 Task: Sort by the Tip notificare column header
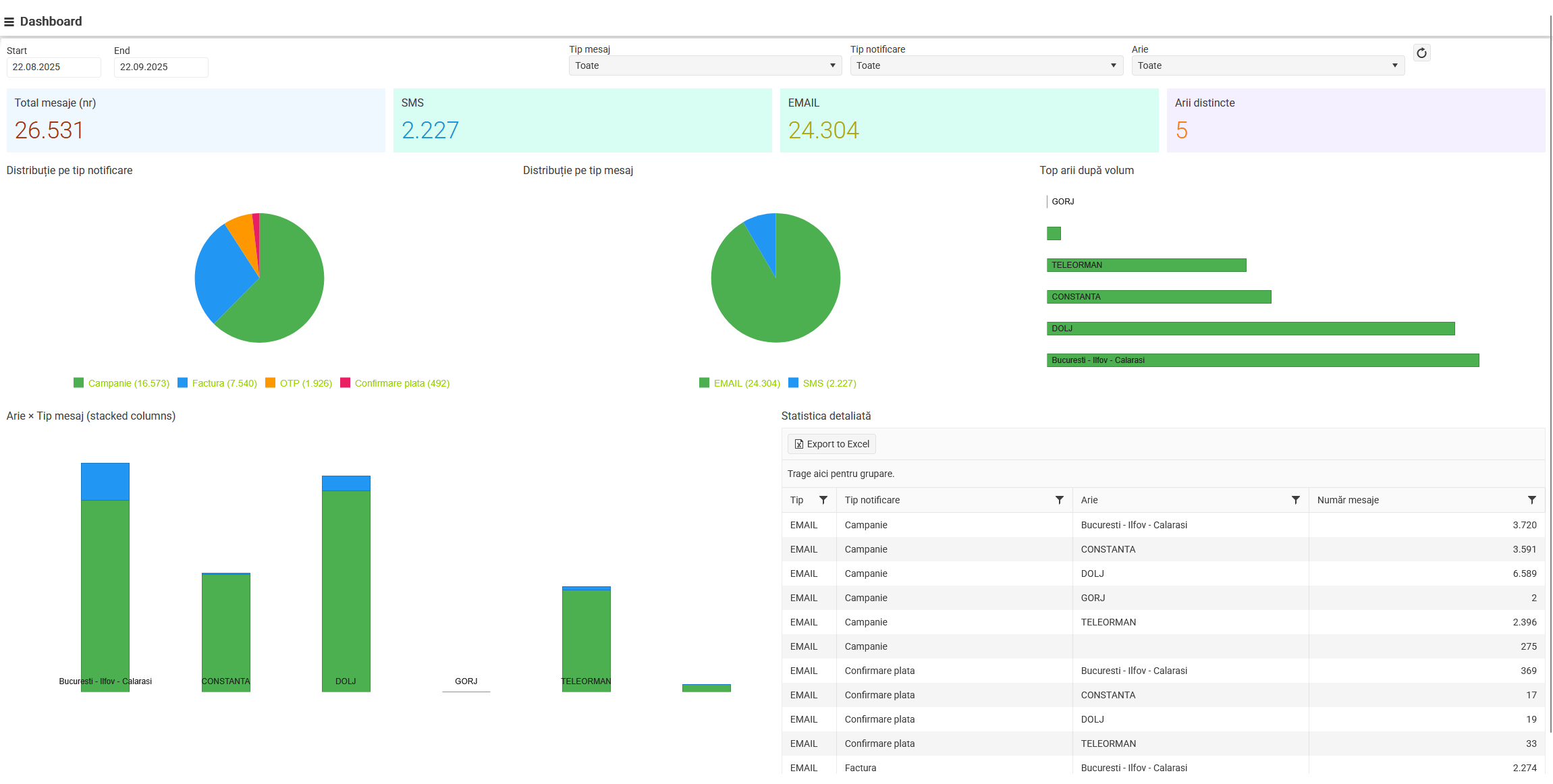tap(872, 500)
